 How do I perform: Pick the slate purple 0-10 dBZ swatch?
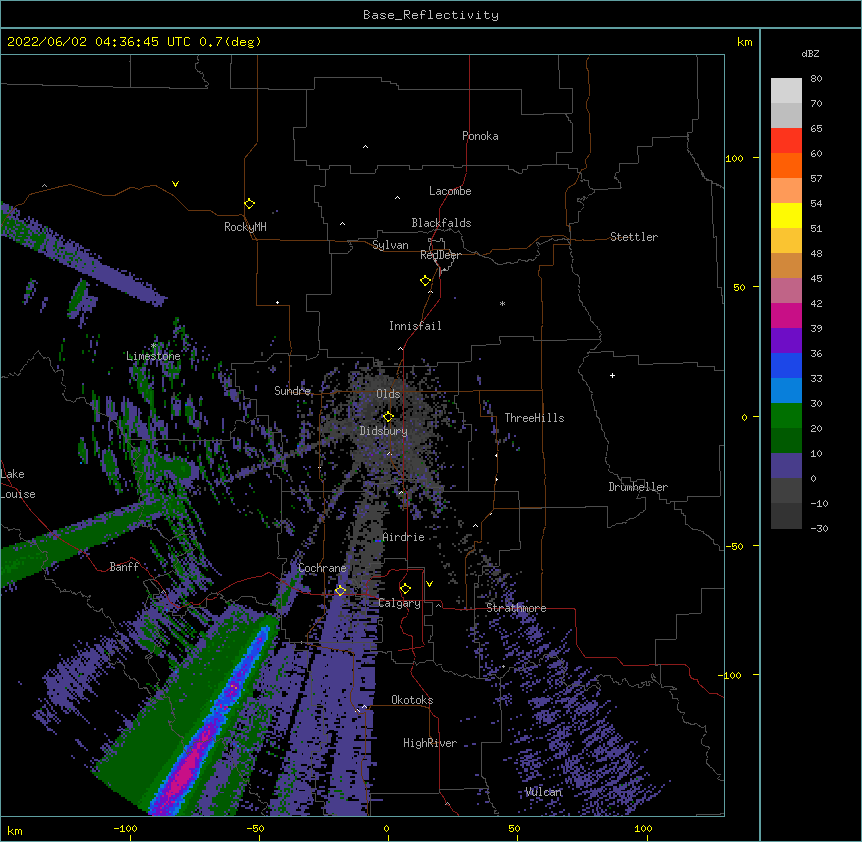786,466
